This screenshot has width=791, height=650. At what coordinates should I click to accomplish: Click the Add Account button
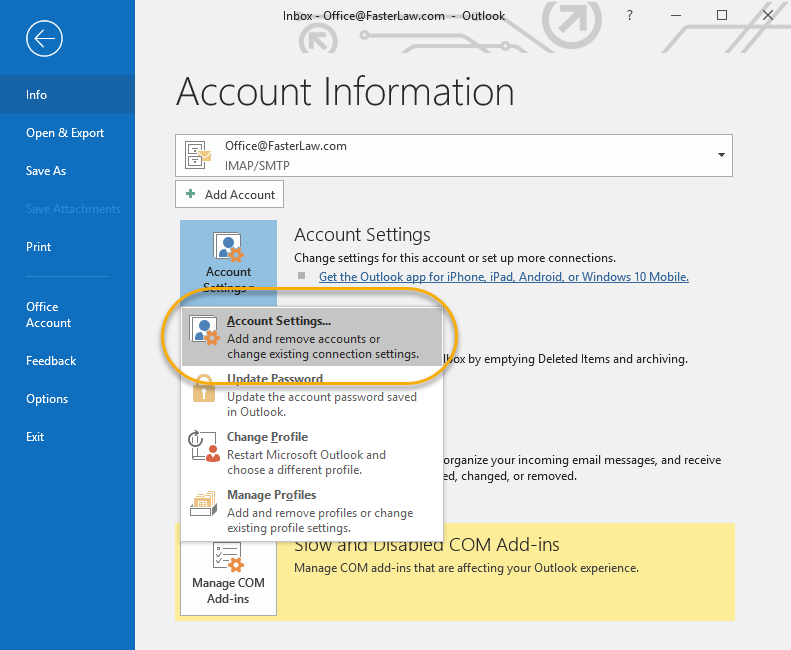click(230, 194)
